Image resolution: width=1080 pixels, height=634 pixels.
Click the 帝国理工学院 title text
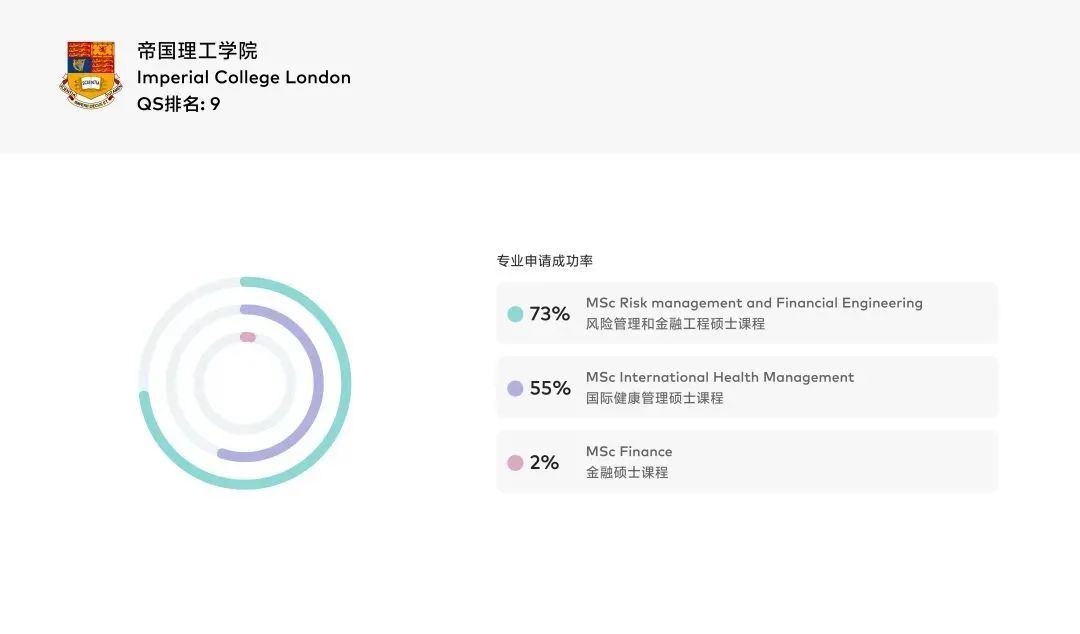pos(197,51)
